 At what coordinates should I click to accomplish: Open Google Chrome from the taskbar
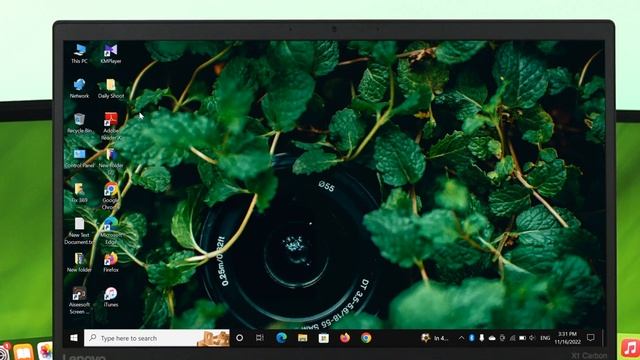tap(366, 338)
